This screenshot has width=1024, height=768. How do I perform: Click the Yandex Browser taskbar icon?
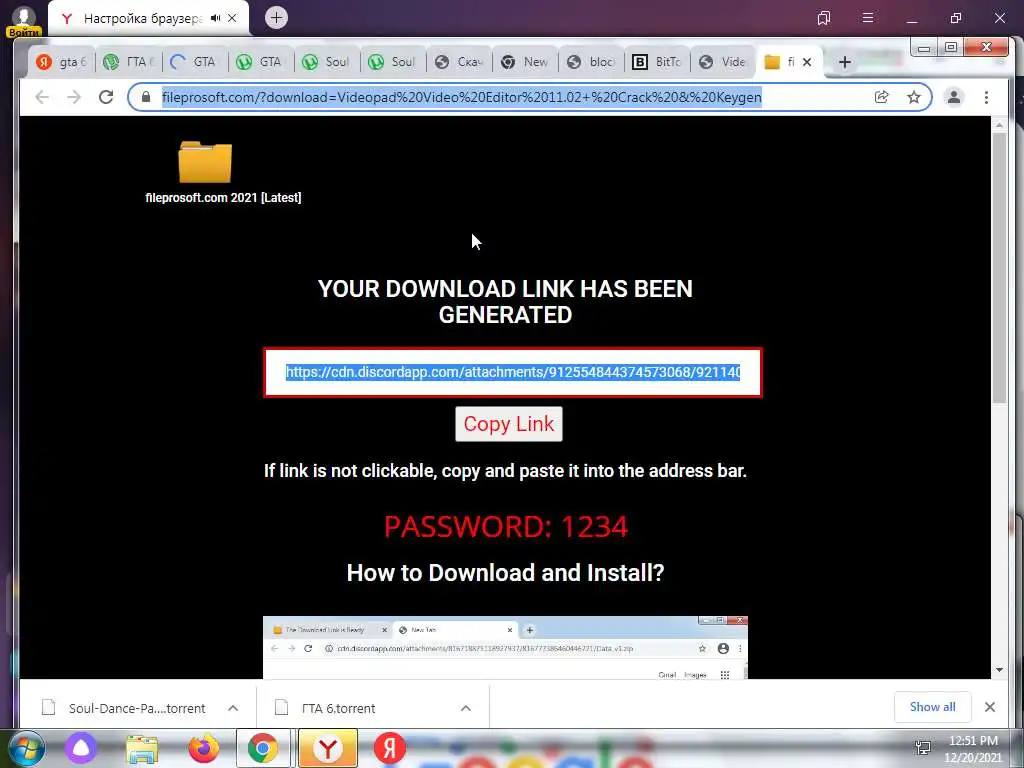[x=328, y=748]
